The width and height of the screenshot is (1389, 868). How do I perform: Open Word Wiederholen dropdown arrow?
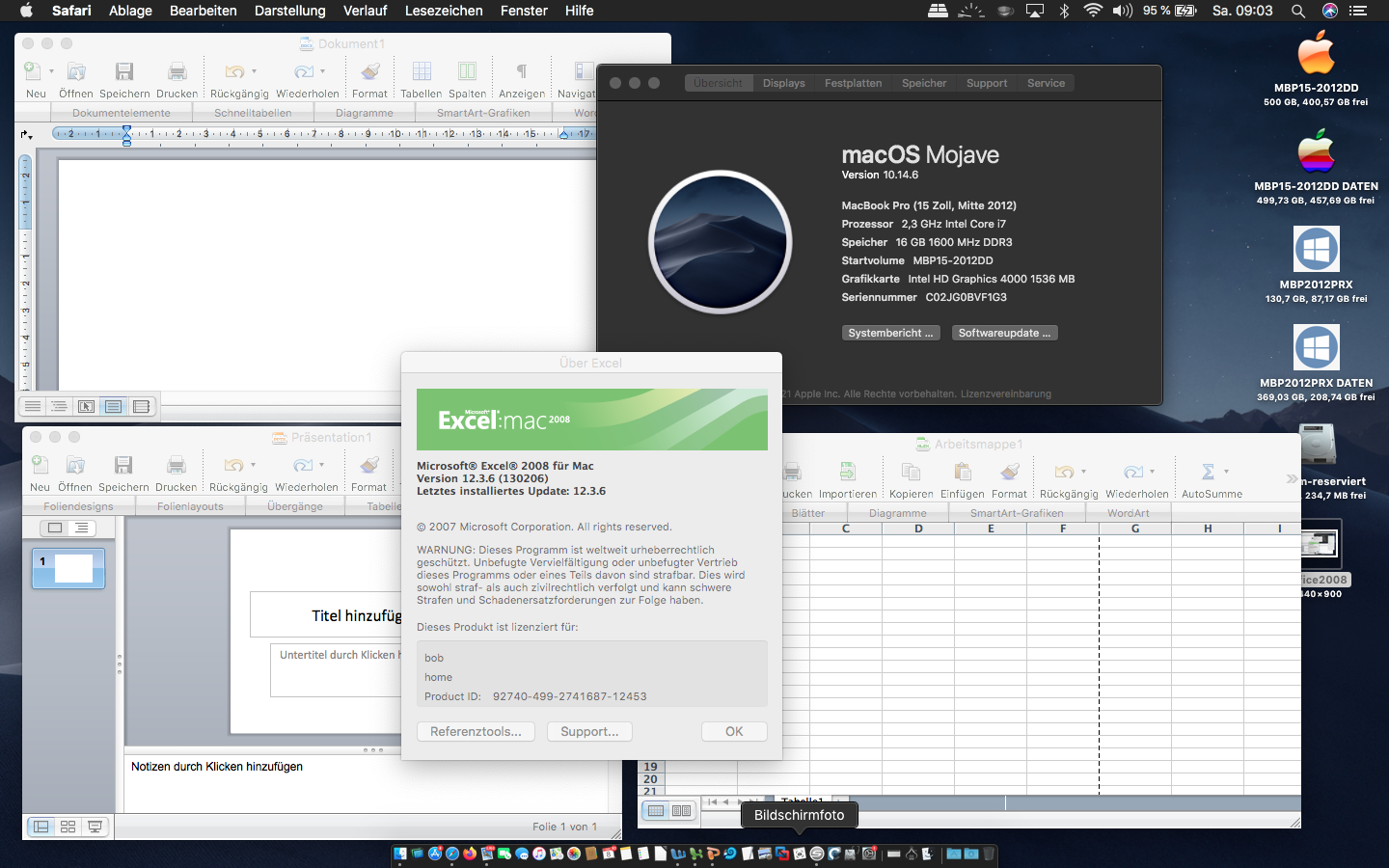point(322,71)
